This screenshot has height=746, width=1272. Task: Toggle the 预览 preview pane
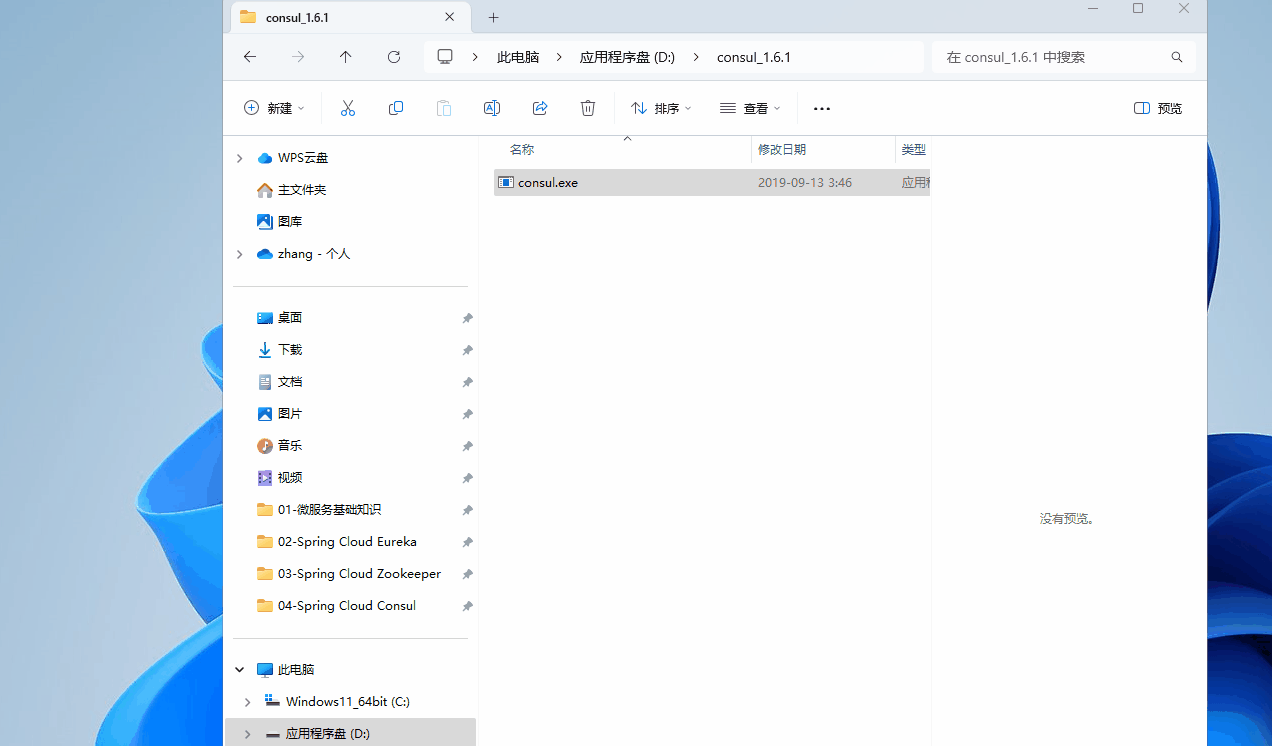coord(1158,108)
